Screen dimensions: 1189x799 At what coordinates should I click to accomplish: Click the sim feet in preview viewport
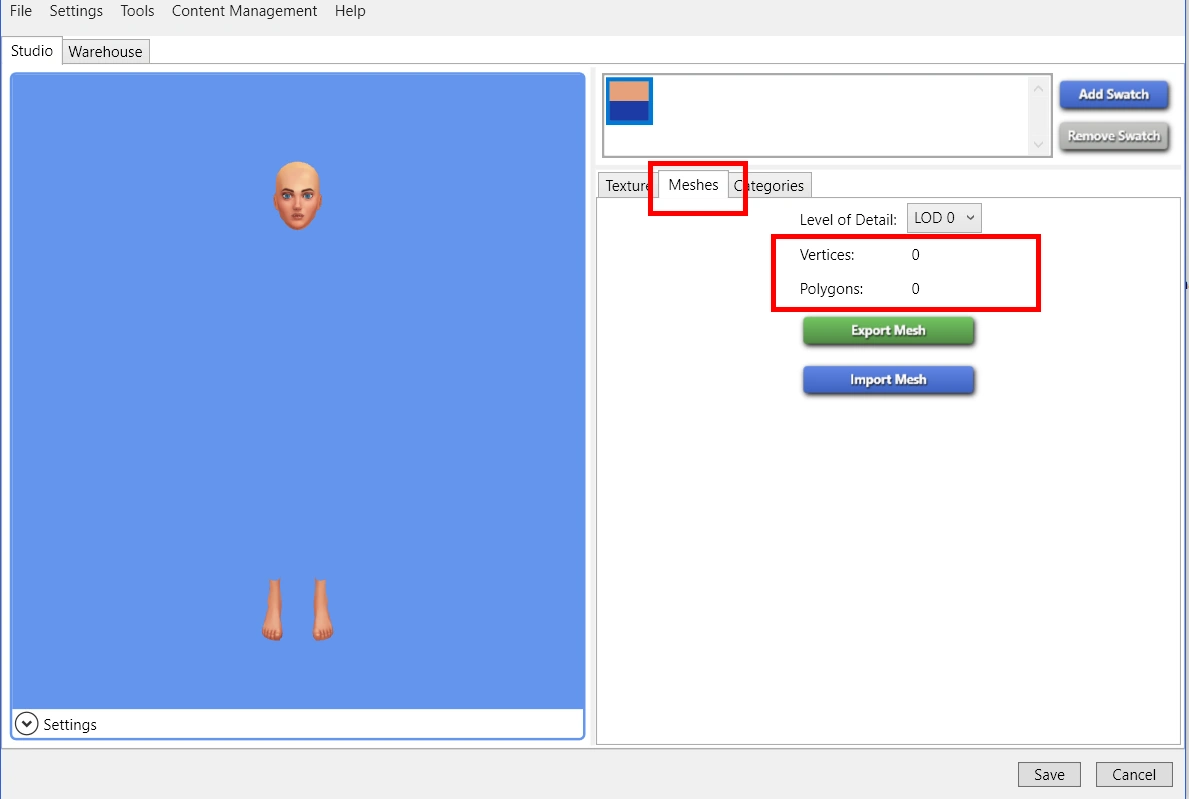click(x=297, y=610)
